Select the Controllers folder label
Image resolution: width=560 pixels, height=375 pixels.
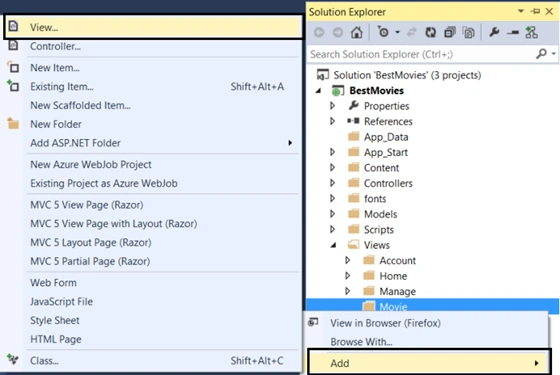pos(388,183)
